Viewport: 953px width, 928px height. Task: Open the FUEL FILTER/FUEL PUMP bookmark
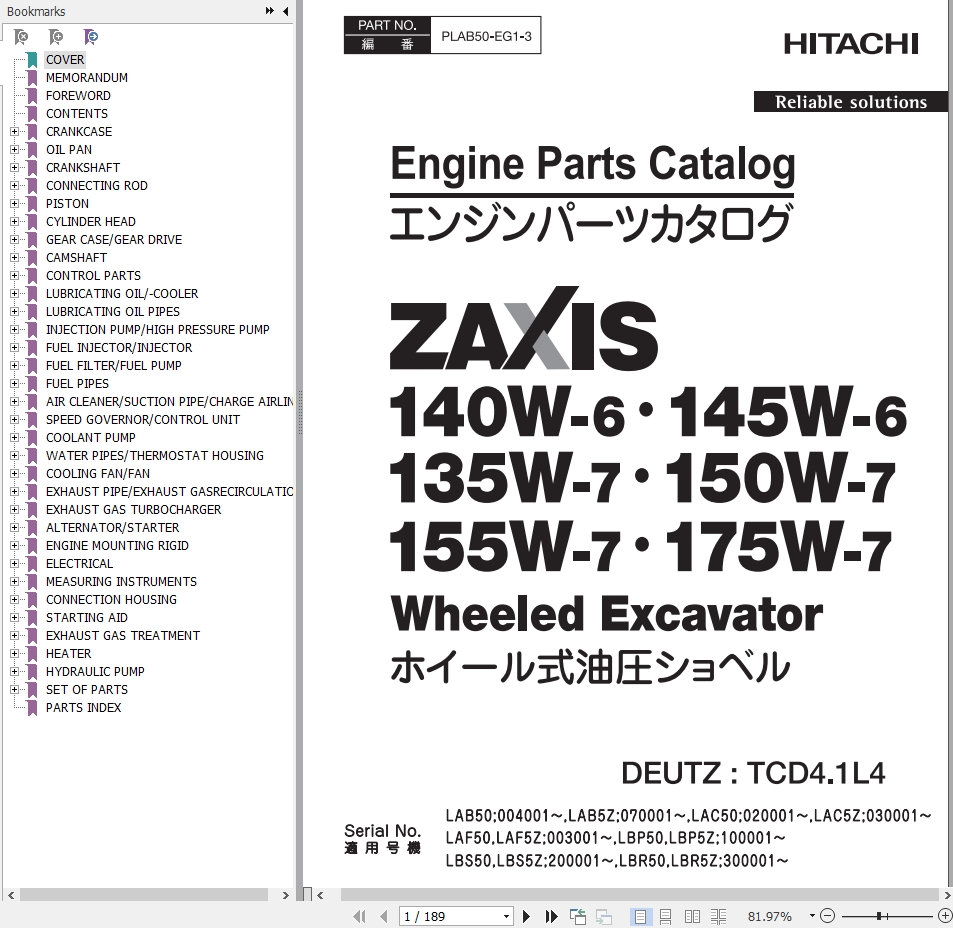point(114,365)
